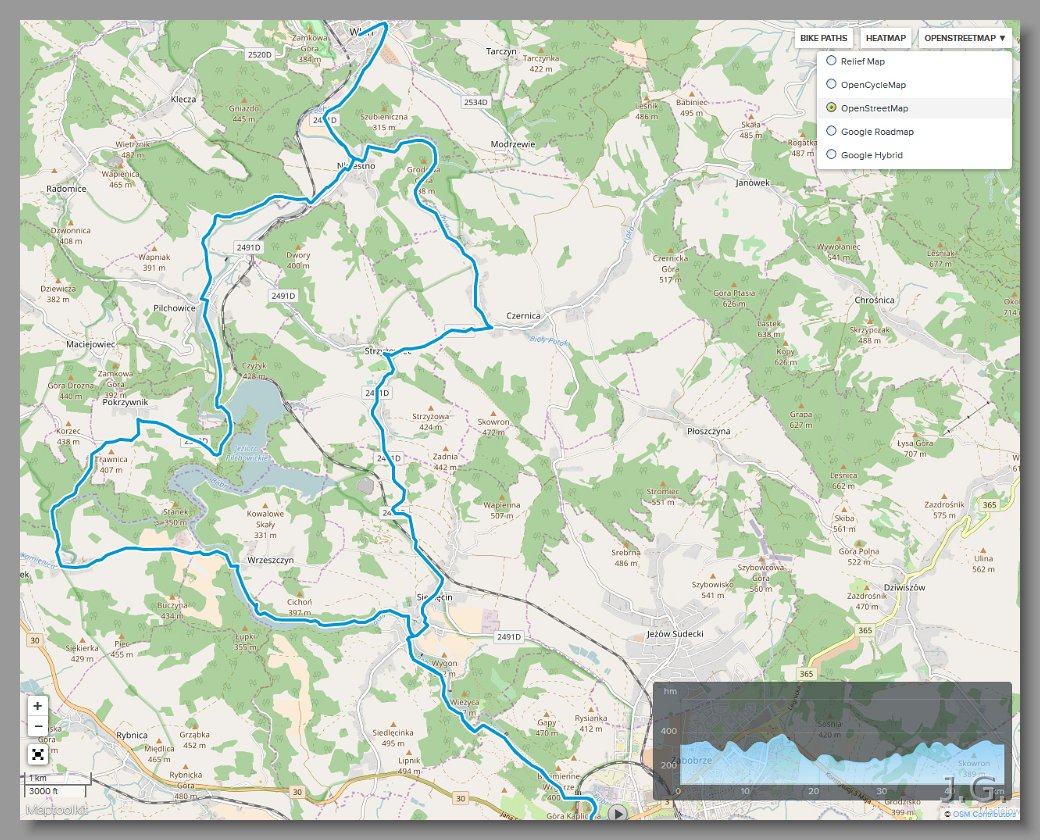Click the Stromiec peak triangle marker

[663, 482]
